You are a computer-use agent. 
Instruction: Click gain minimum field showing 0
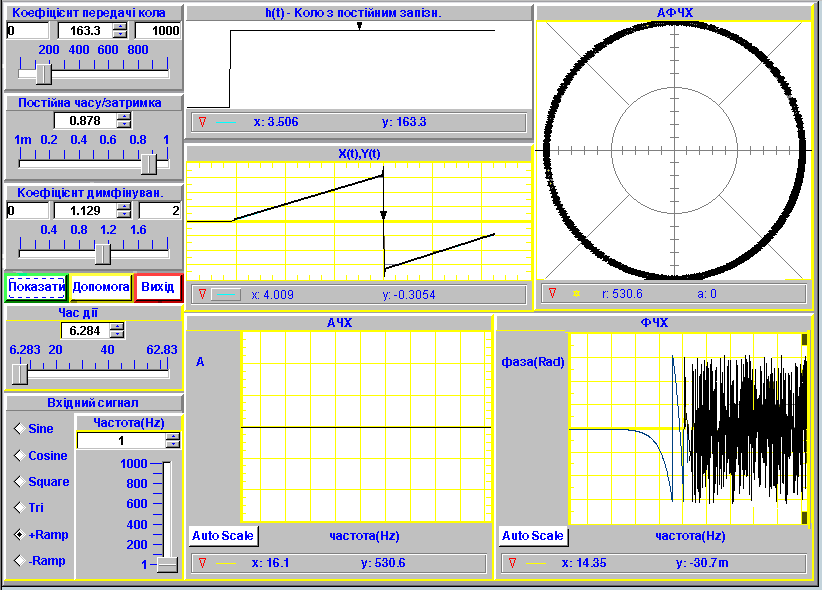[x=28, y=30]
